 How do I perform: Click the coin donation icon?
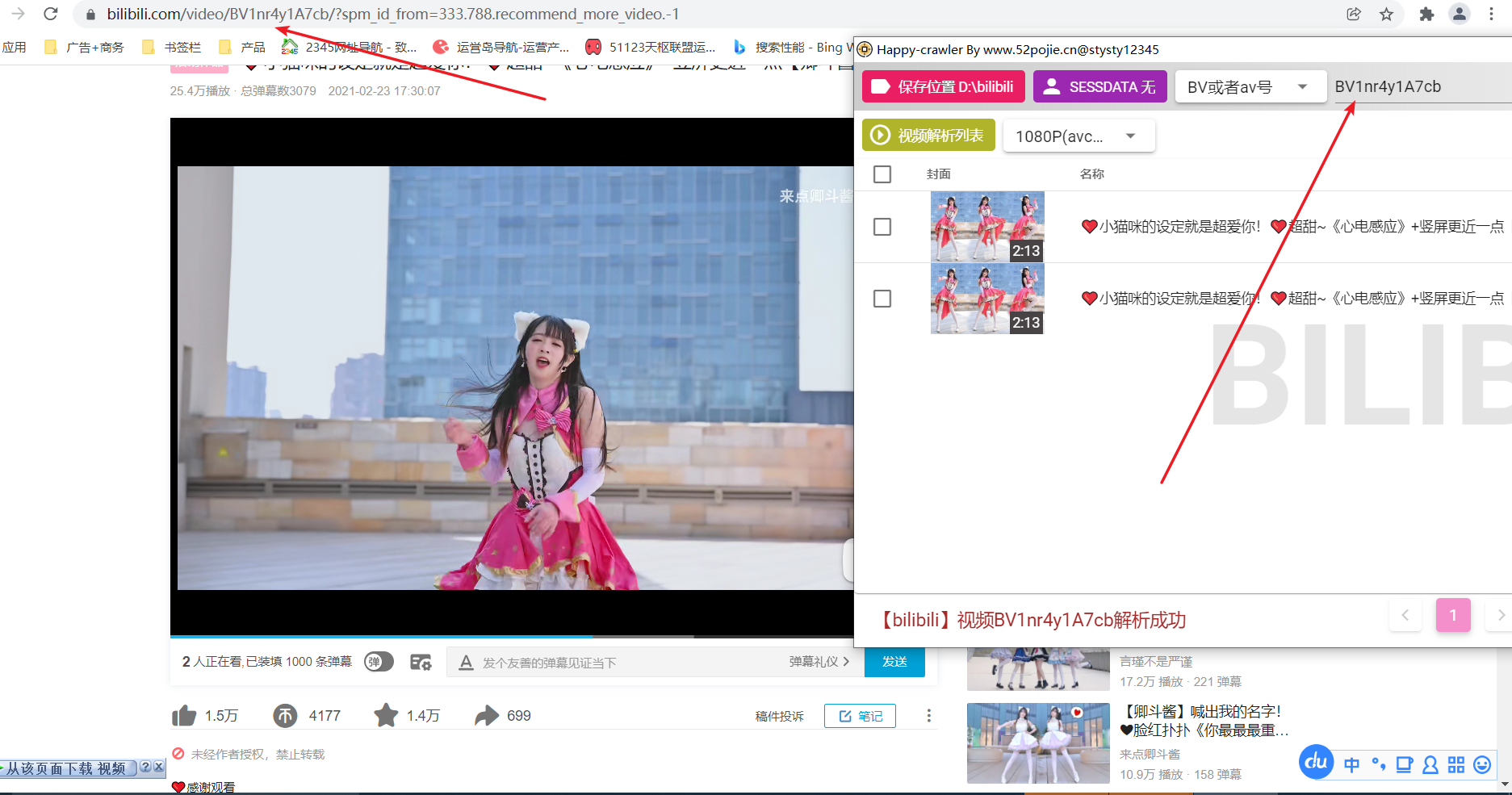[285, 716]
